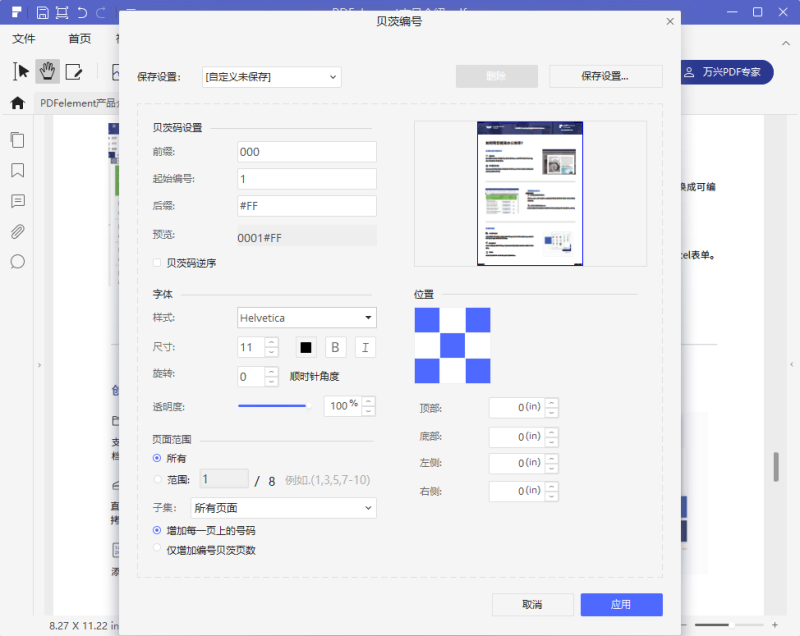The width and height of the screenshot is (800, 636).
Task: Click the 前缀 prefix input field
Action: tap(306, 152)
